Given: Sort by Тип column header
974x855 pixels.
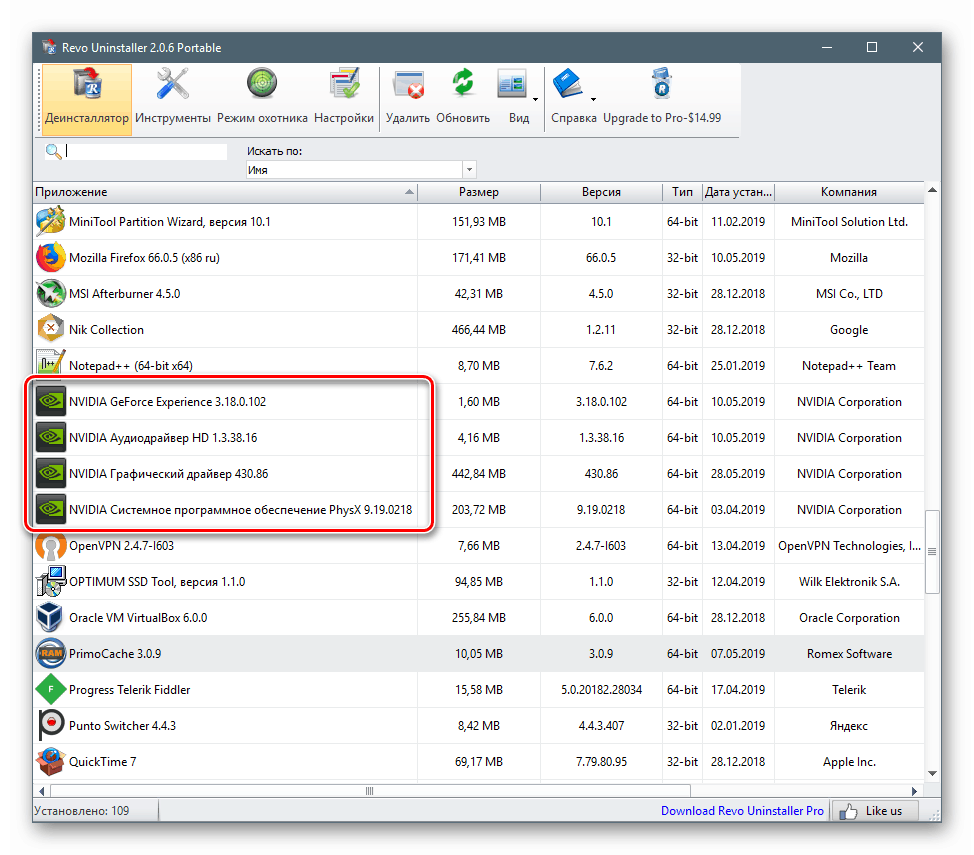Looking at the screenshot, I should (x=682, y=192).
